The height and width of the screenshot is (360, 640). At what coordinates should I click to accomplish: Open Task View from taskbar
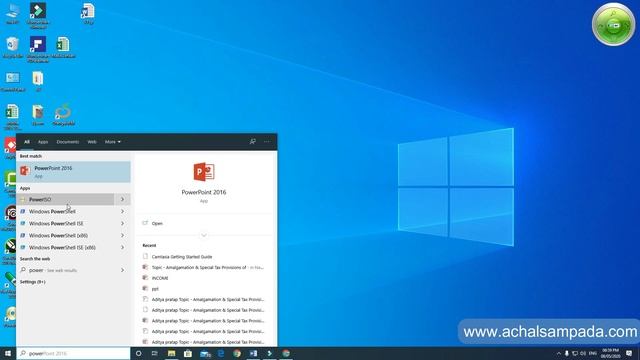point(154,353)
